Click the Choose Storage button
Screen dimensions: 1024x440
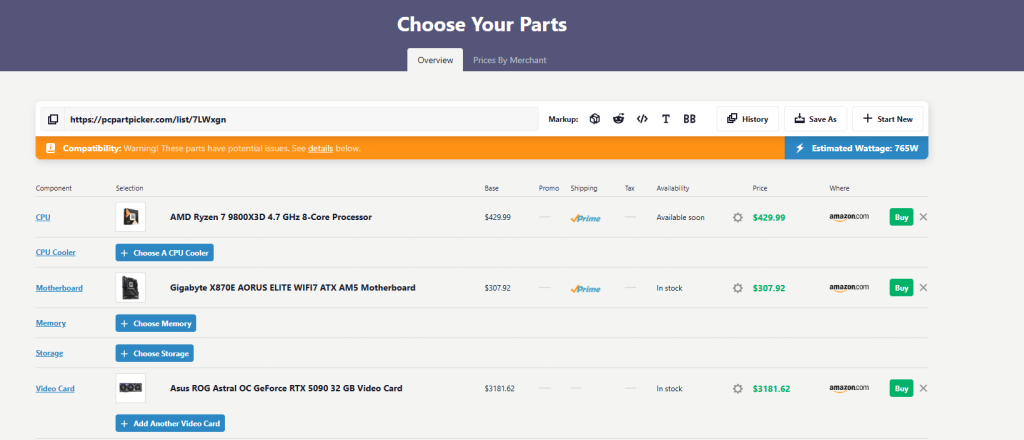click(155, 353)
